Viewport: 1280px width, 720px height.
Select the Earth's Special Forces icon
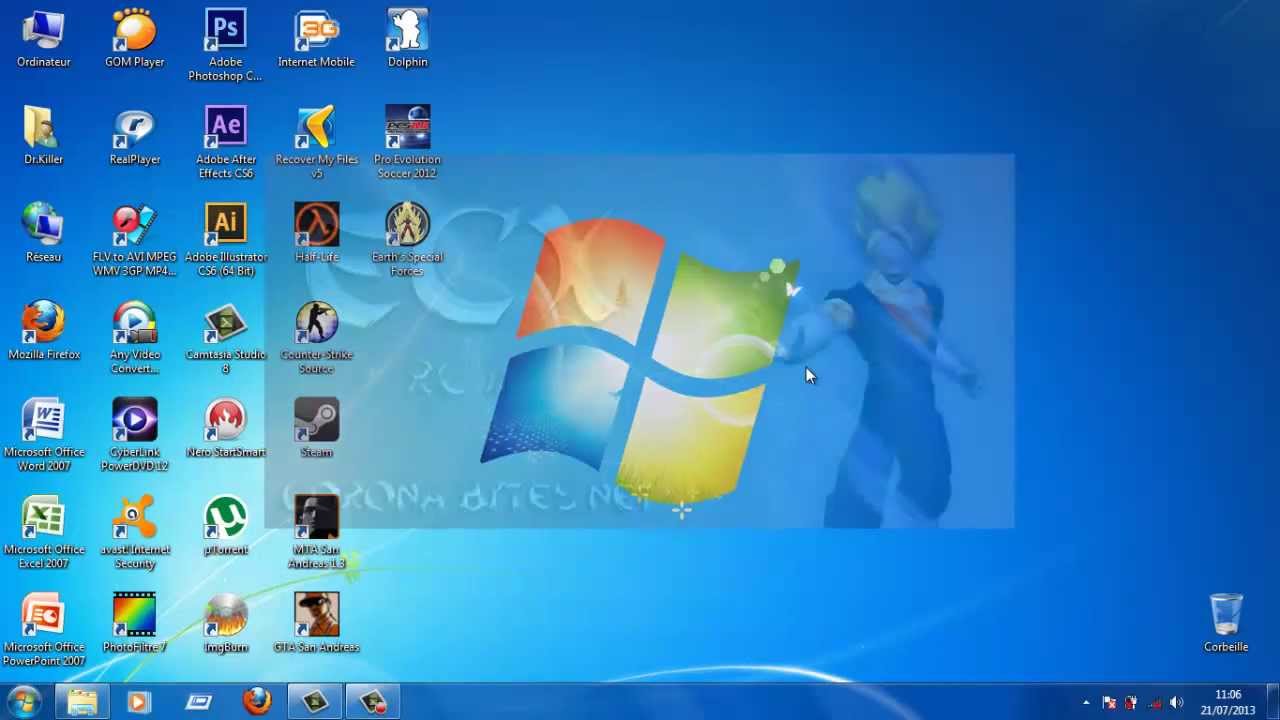407,241
